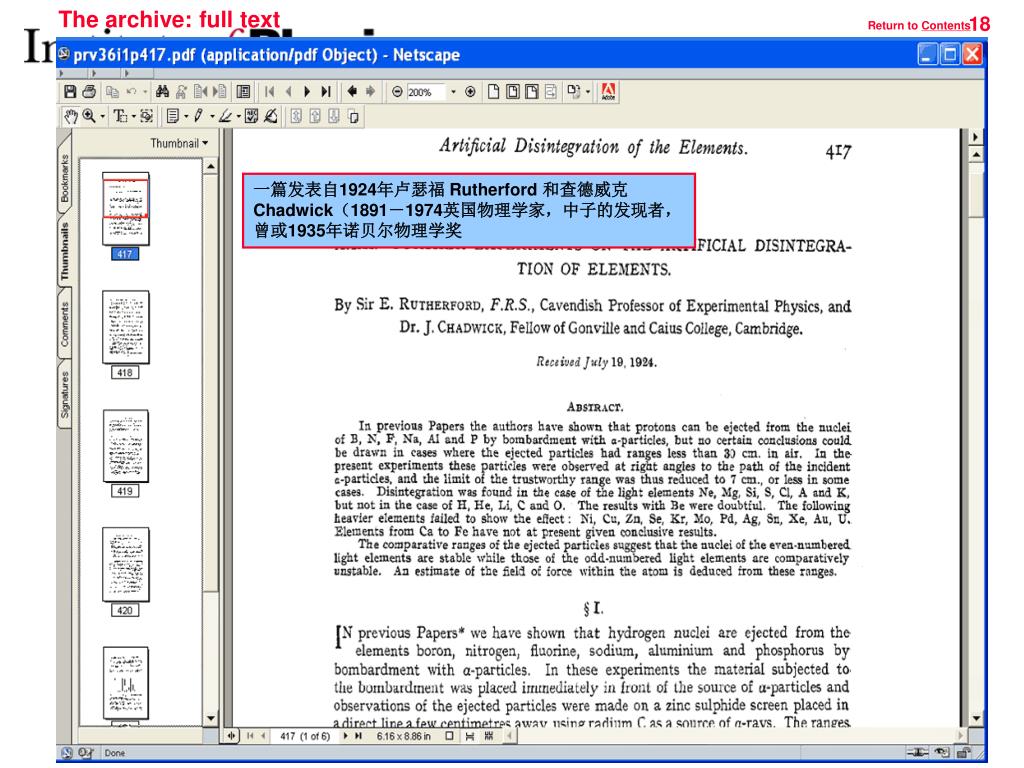Select page 419 thumbnail
Image resolution: width=1024 pixels, height=768 pixels.
(125, 446)
